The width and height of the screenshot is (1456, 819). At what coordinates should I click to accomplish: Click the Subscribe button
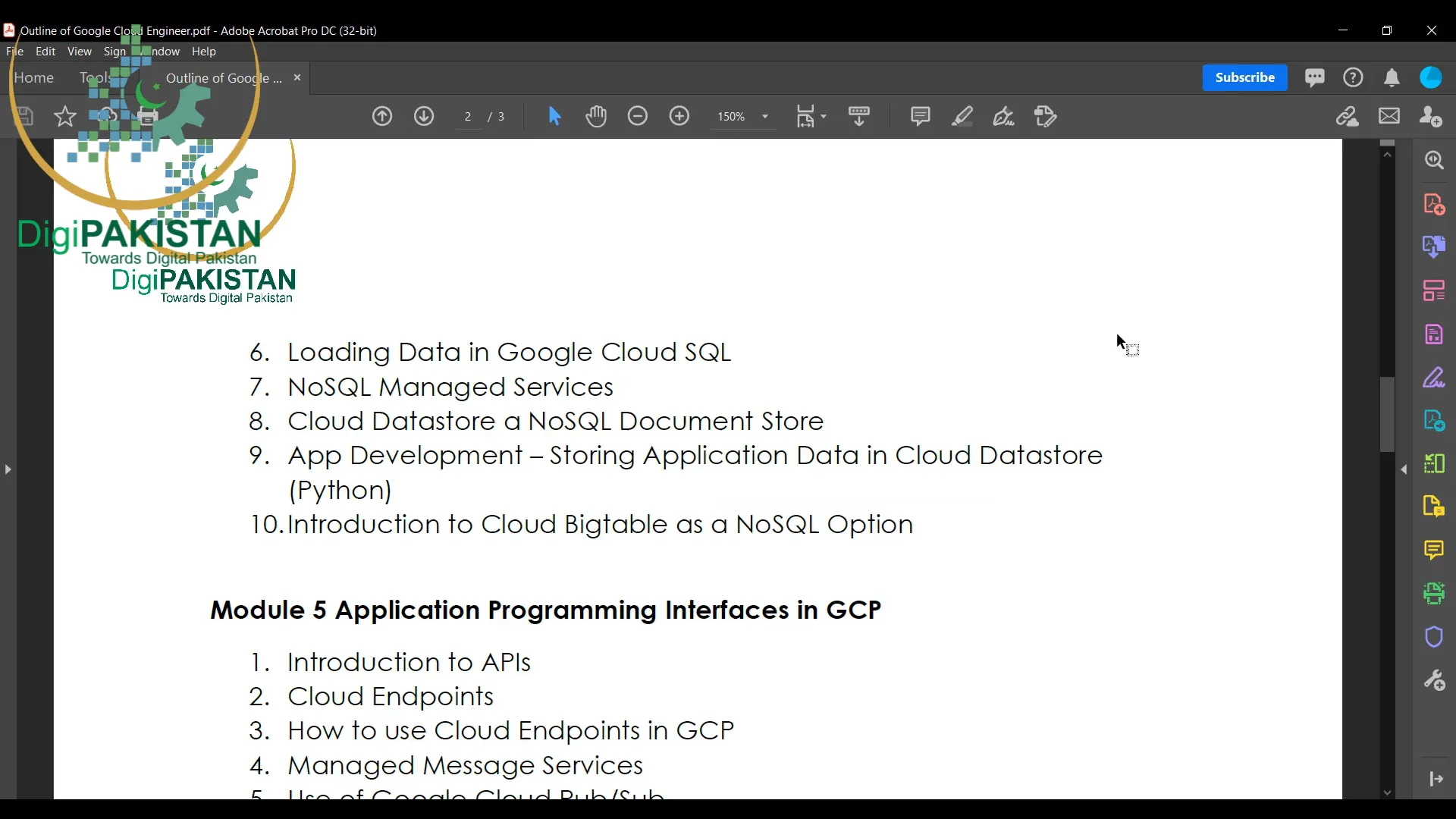coord(1244,78)
